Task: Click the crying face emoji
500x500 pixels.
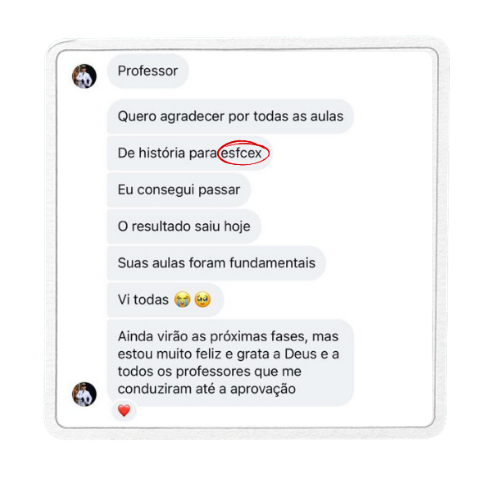Action: pyautogui.click(x=182, y=299)
